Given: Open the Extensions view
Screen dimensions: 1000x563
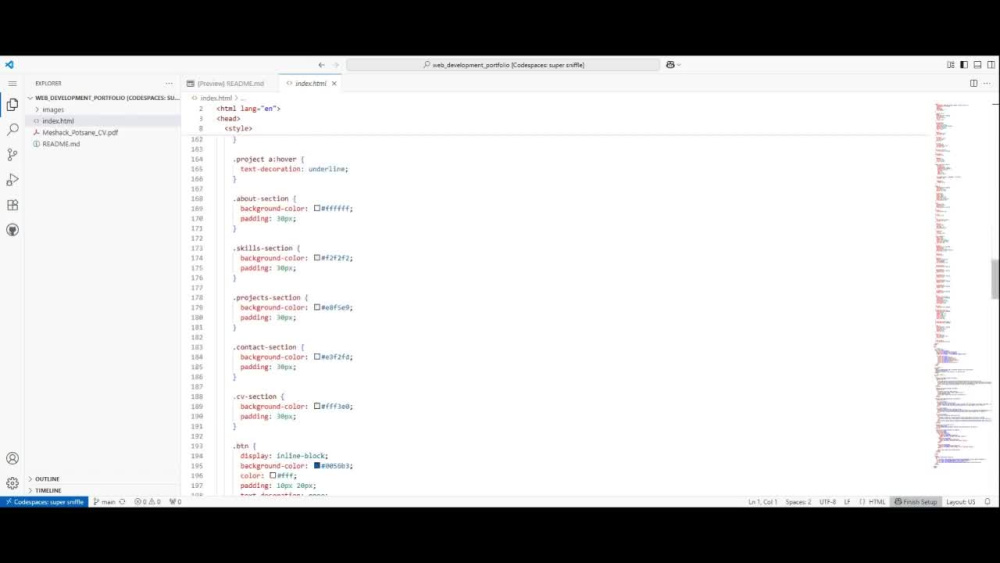Looking at the screenshot, I should (x=12, y=205).
